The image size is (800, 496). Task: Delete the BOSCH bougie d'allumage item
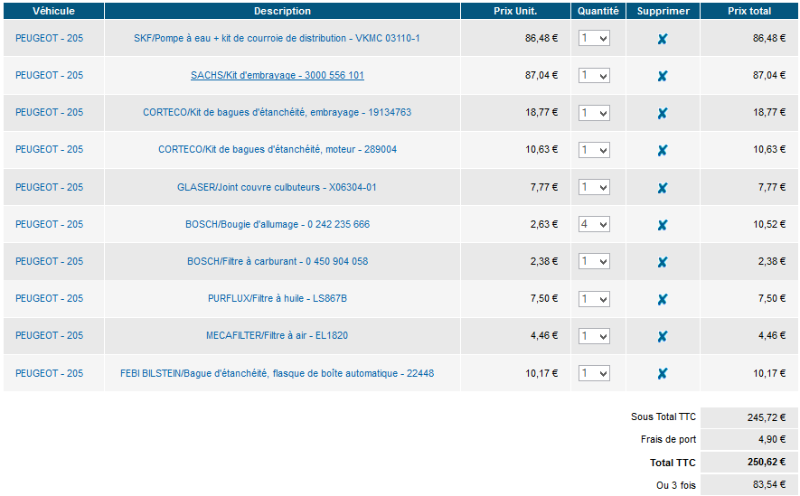662,225
